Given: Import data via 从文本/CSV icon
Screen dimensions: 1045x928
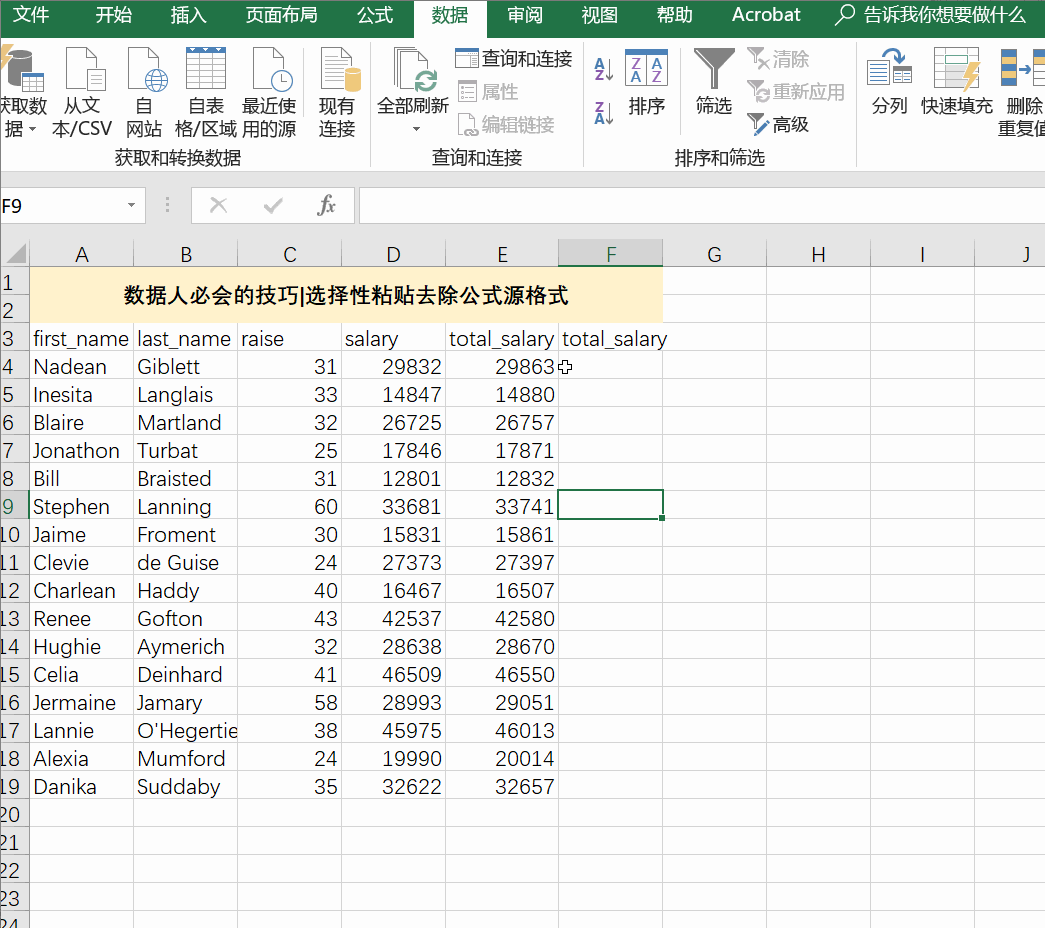Looking at the screenshot, I should (85, 70).
